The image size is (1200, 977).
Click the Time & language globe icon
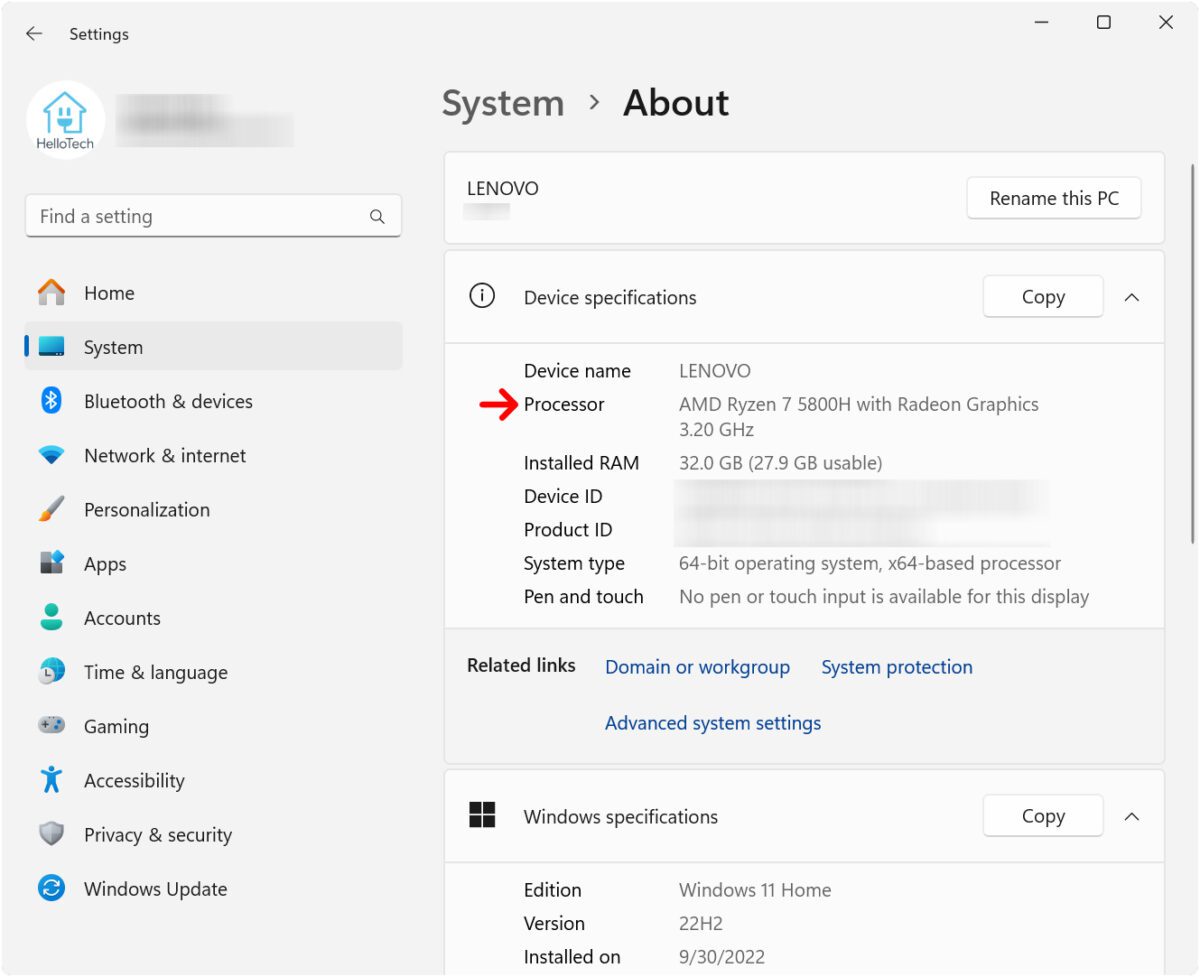point(51,671)
